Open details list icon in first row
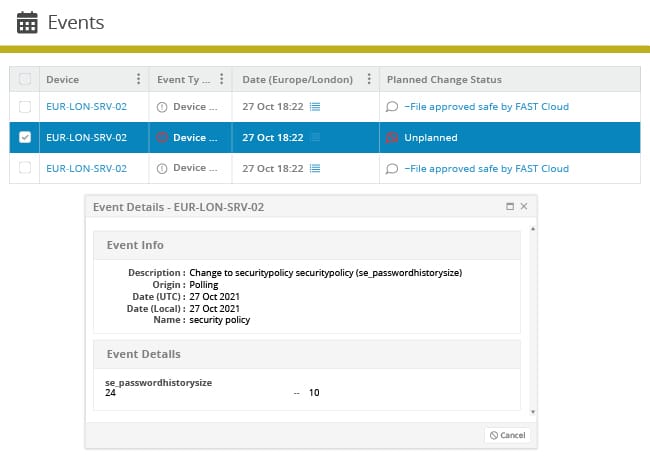This screenshot has height=457, width=650. pyautogui.click(x=315, y=107)
